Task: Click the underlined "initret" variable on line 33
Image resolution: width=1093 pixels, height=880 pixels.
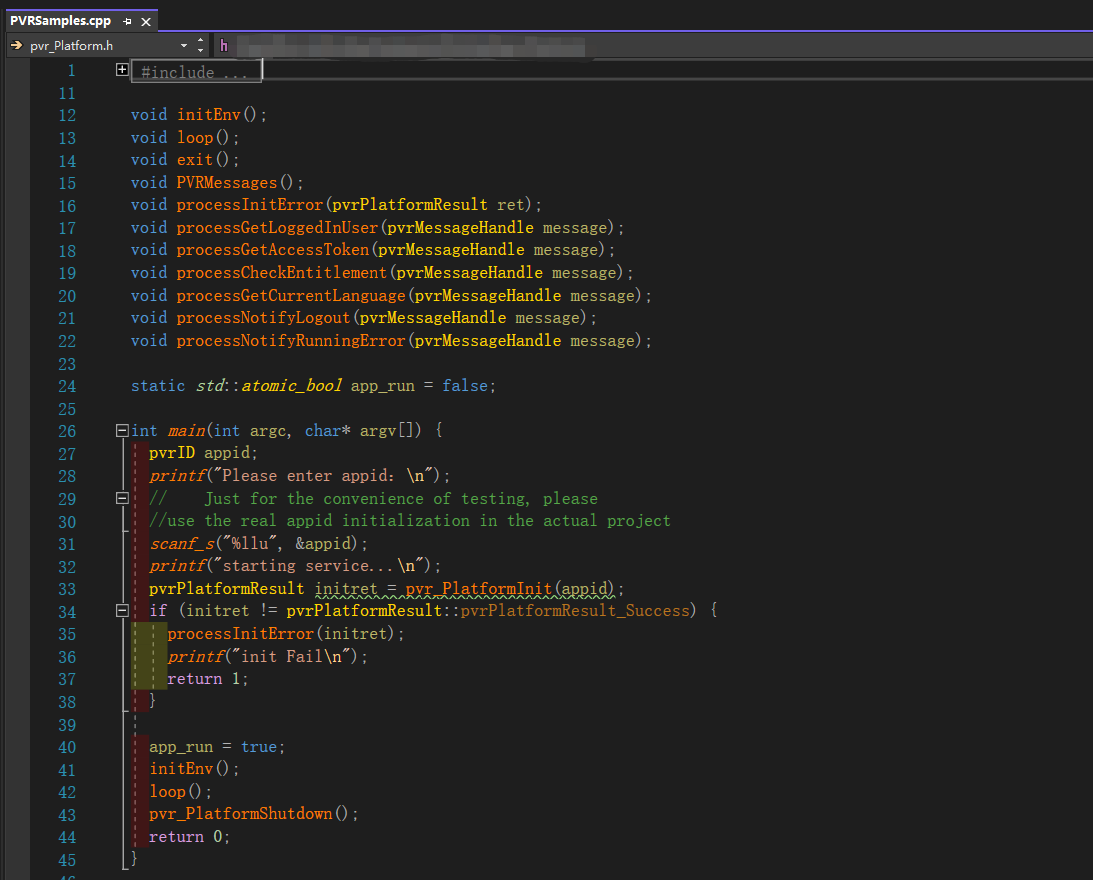Action: pyautogui.click(x=346, y=589)
